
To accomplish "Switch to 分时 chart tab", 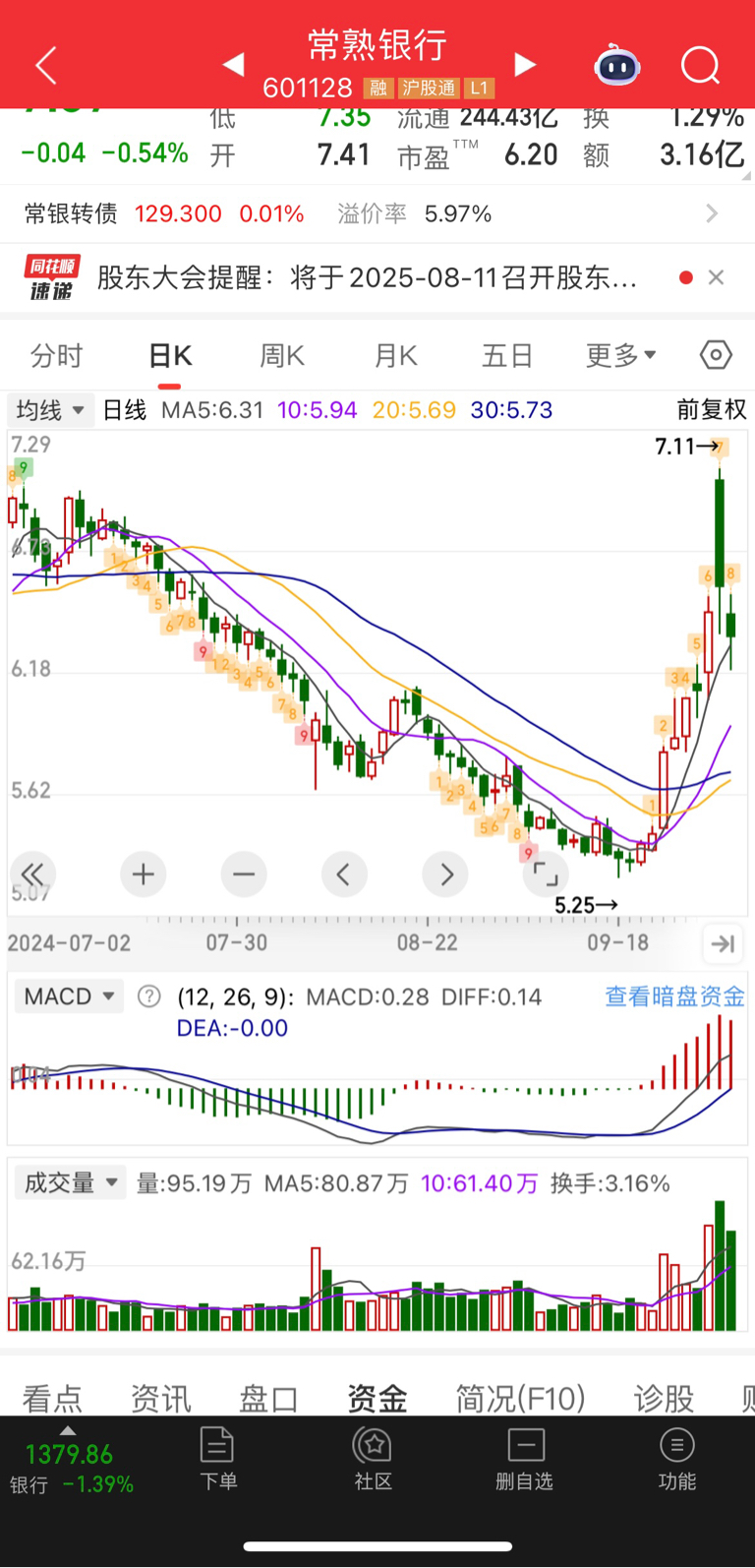I will click(x=57, y=355).
